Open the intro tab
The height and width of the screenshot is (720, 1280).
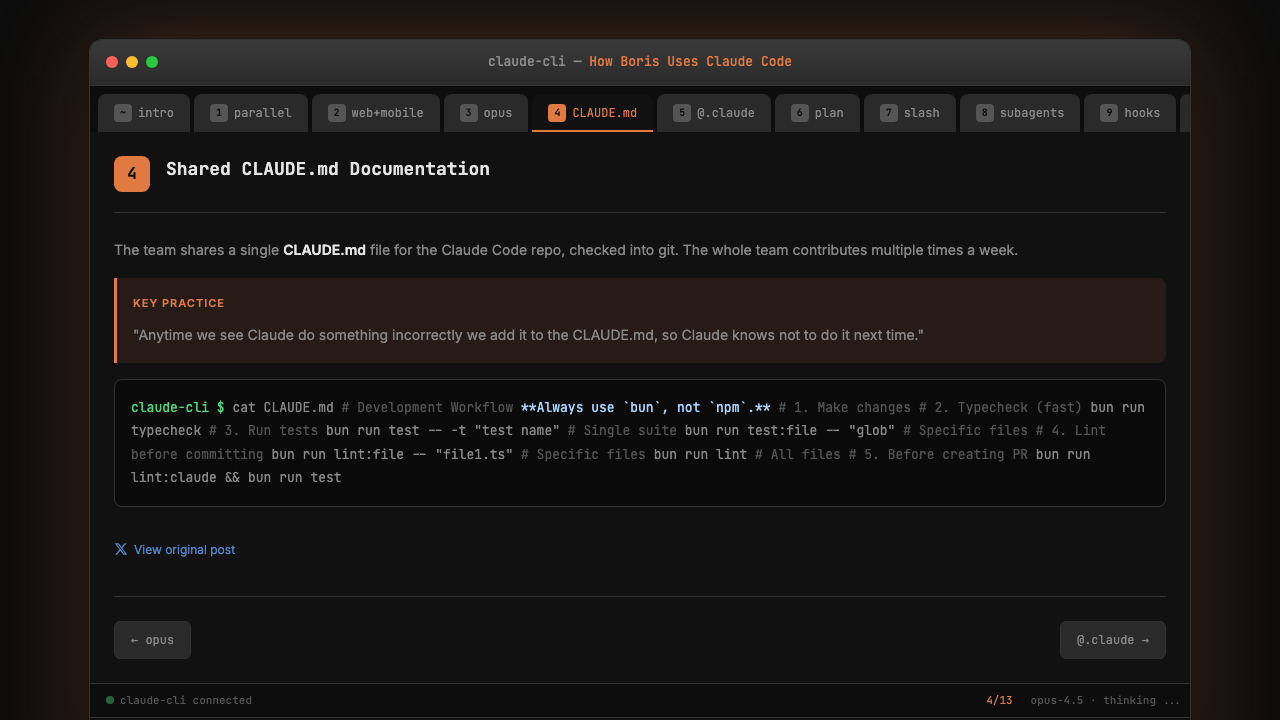tap(144, 113)
